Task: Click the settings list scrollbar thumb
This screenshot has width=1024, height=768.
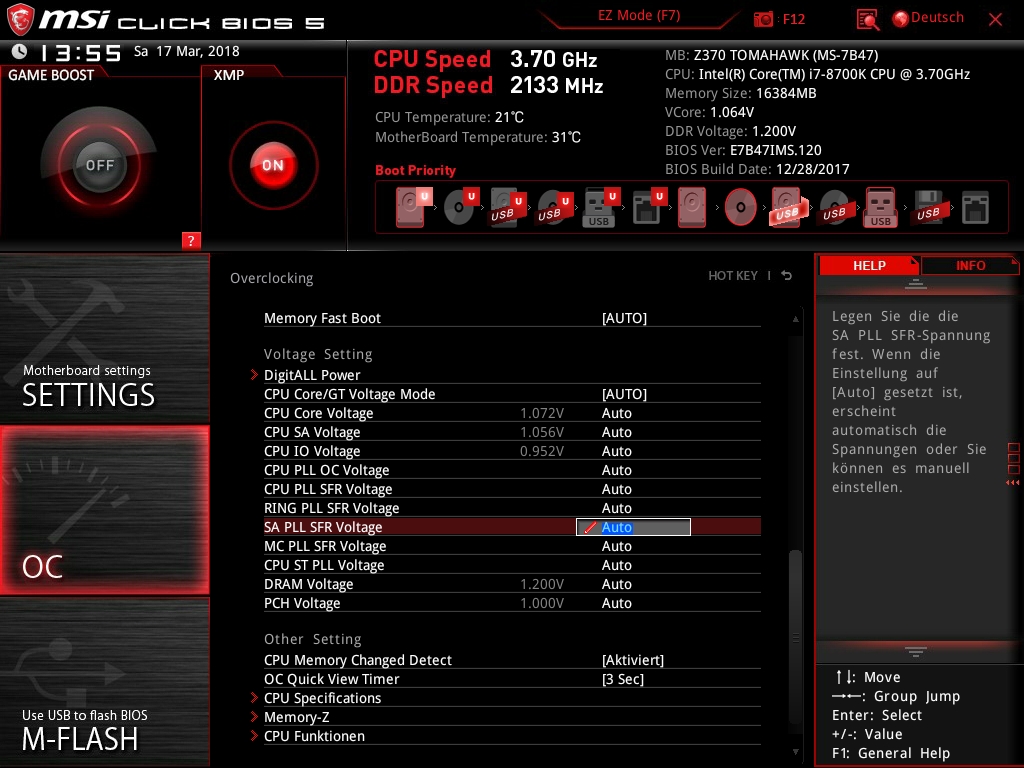Action: tap(795, 635)
